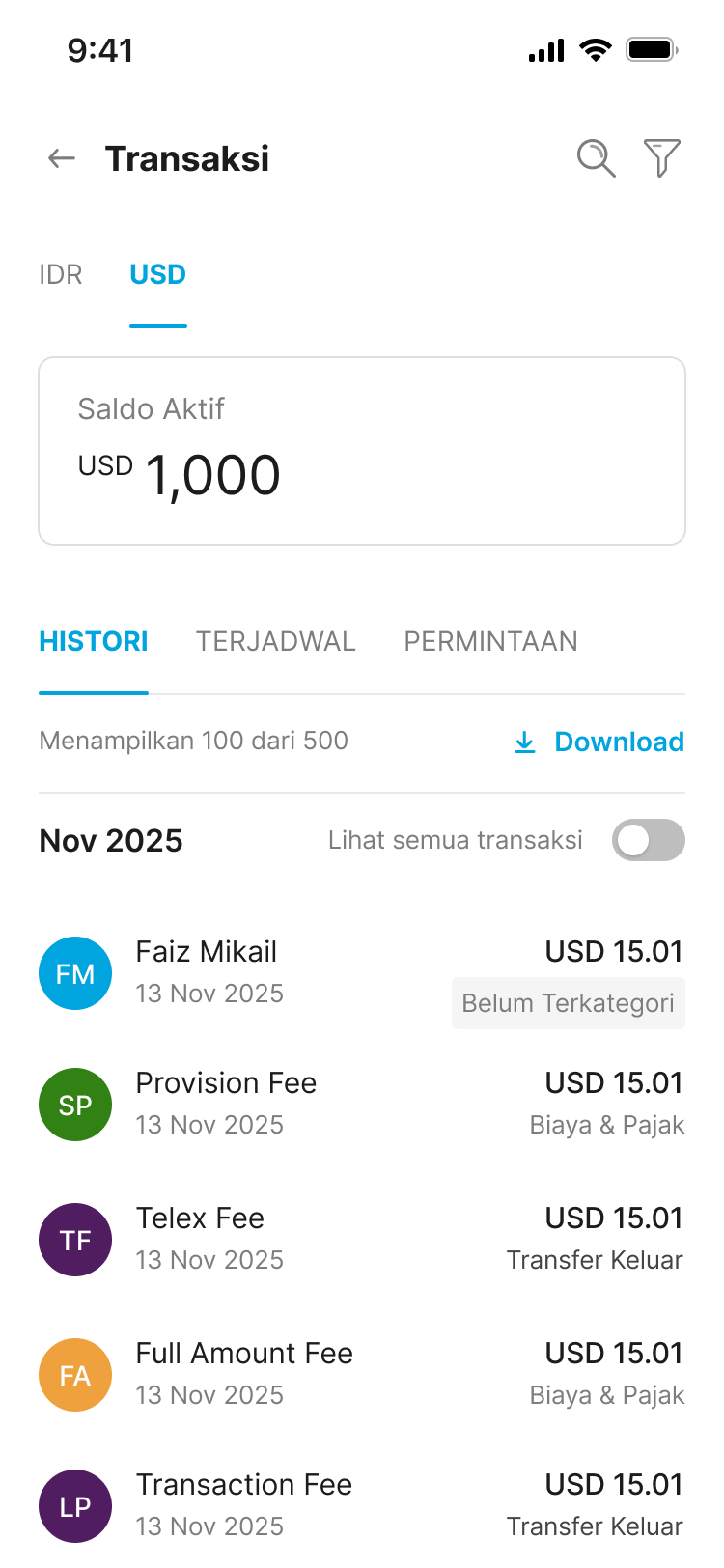The width and height of the screenshot is (724, 1568).
Task: Tap the green SP avatar icon
Action: [x=75, y=1105]
